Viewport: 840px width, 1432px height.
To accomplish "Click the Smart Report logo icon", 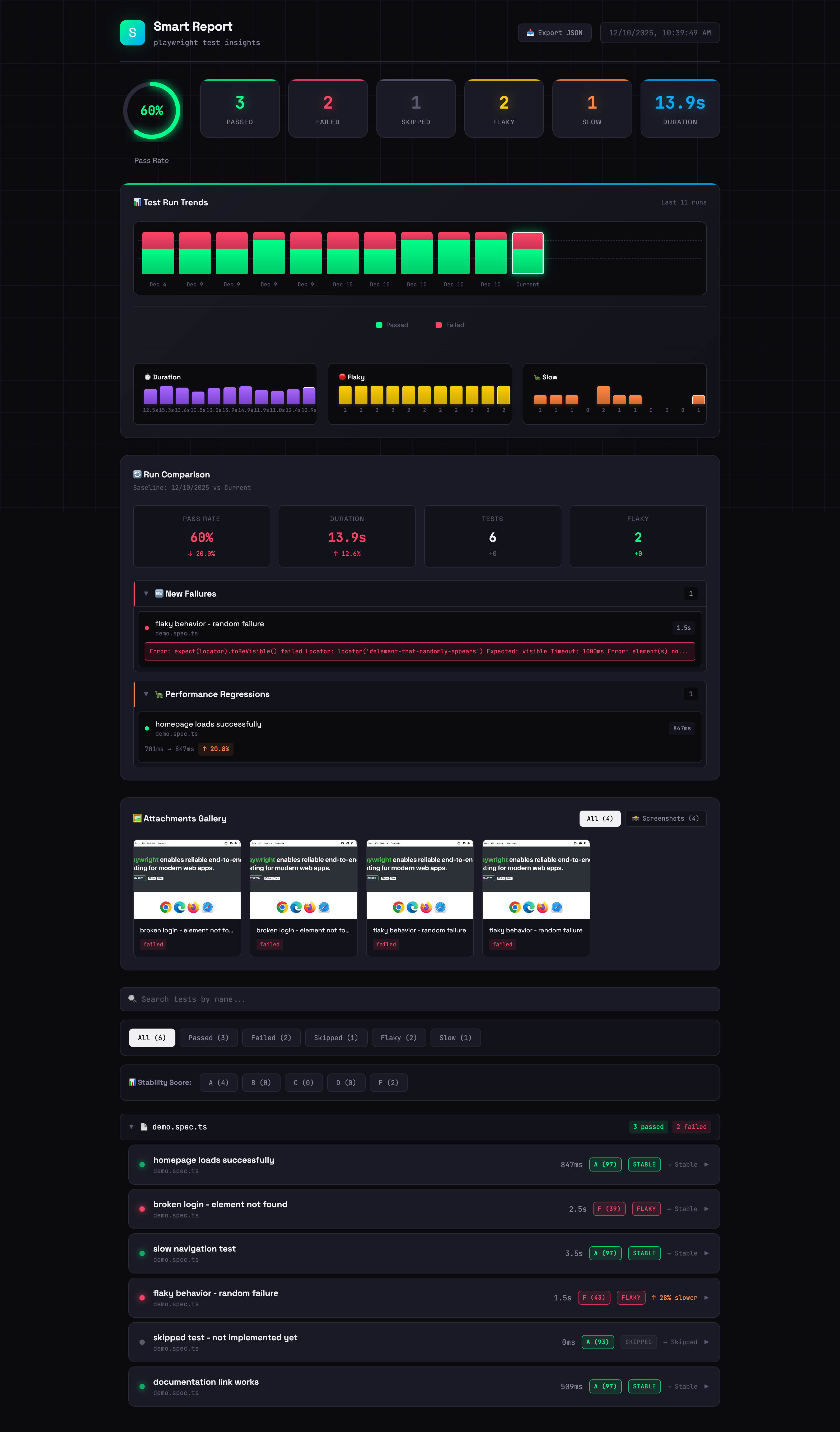I will point(132,33).
